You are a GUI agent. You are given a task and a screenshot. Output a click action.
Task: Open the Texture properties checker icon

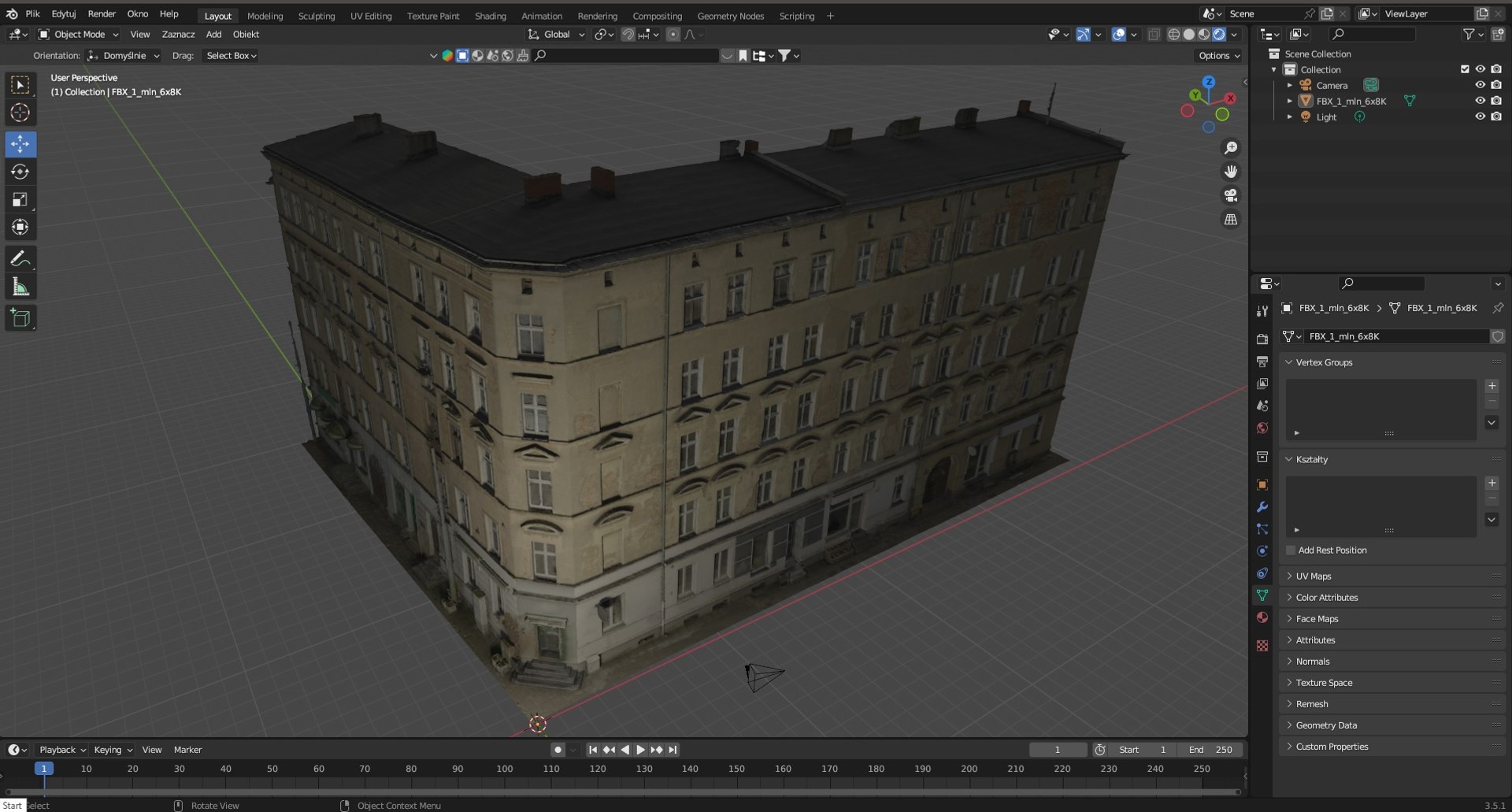coord(1262,646)
